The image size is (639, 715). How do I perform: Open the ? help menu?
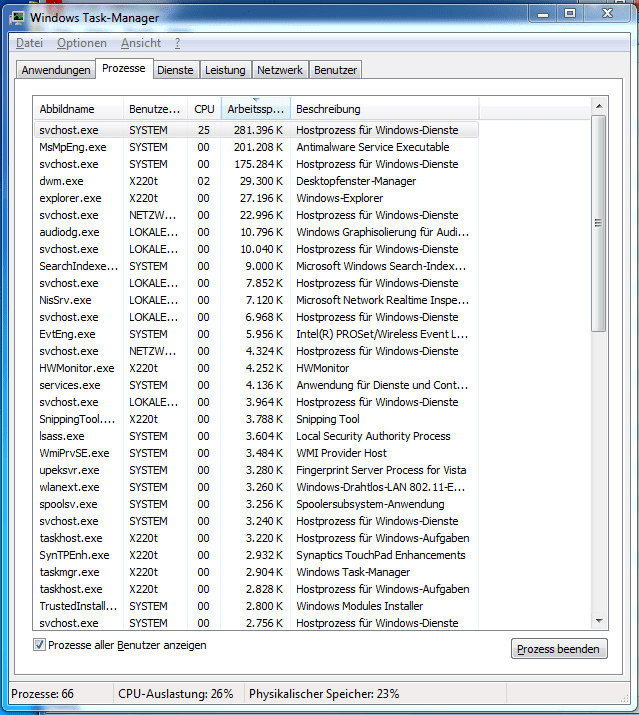(177, 43)
